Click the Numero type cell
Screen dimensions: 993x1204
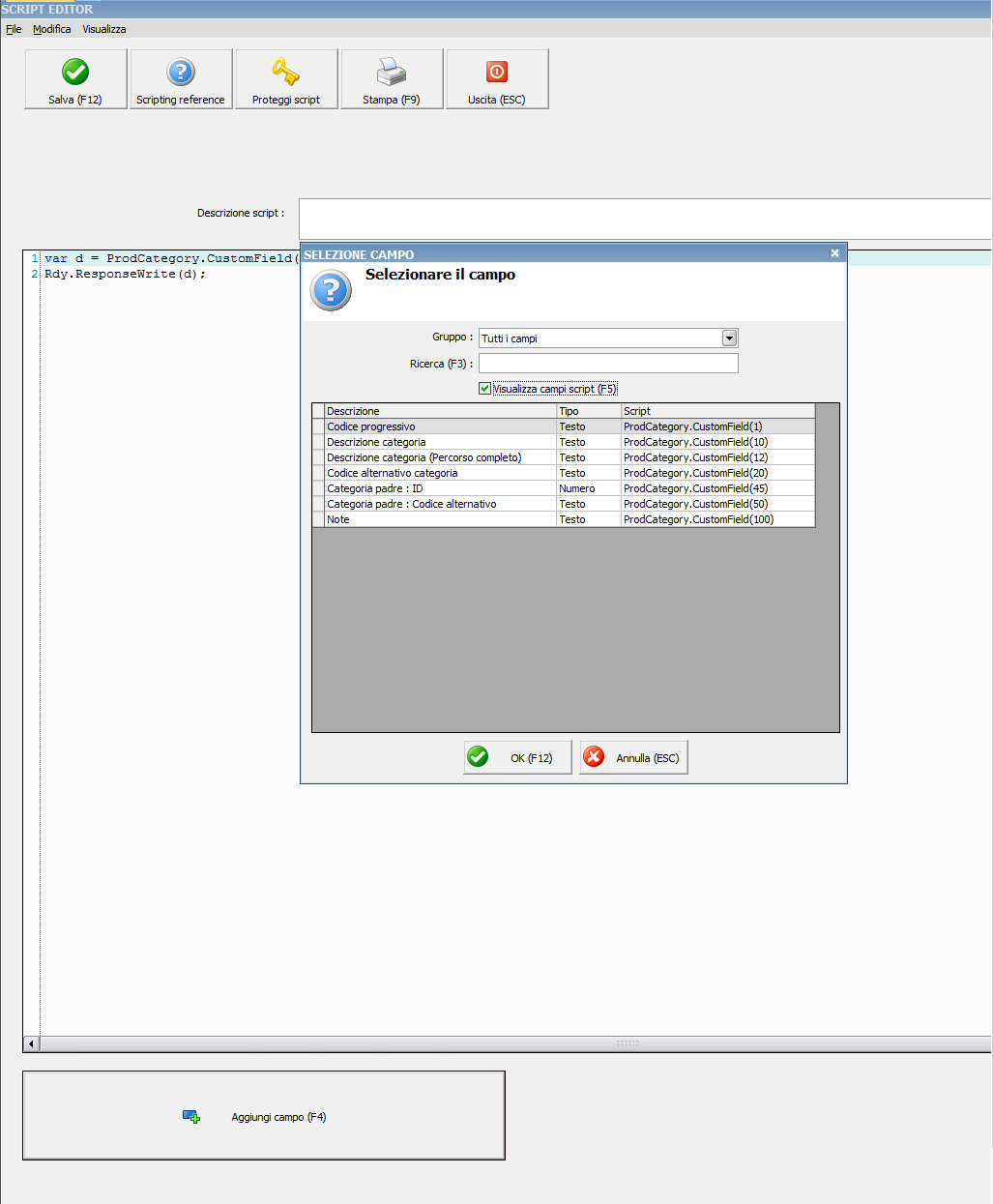click(x=589, y=488)
